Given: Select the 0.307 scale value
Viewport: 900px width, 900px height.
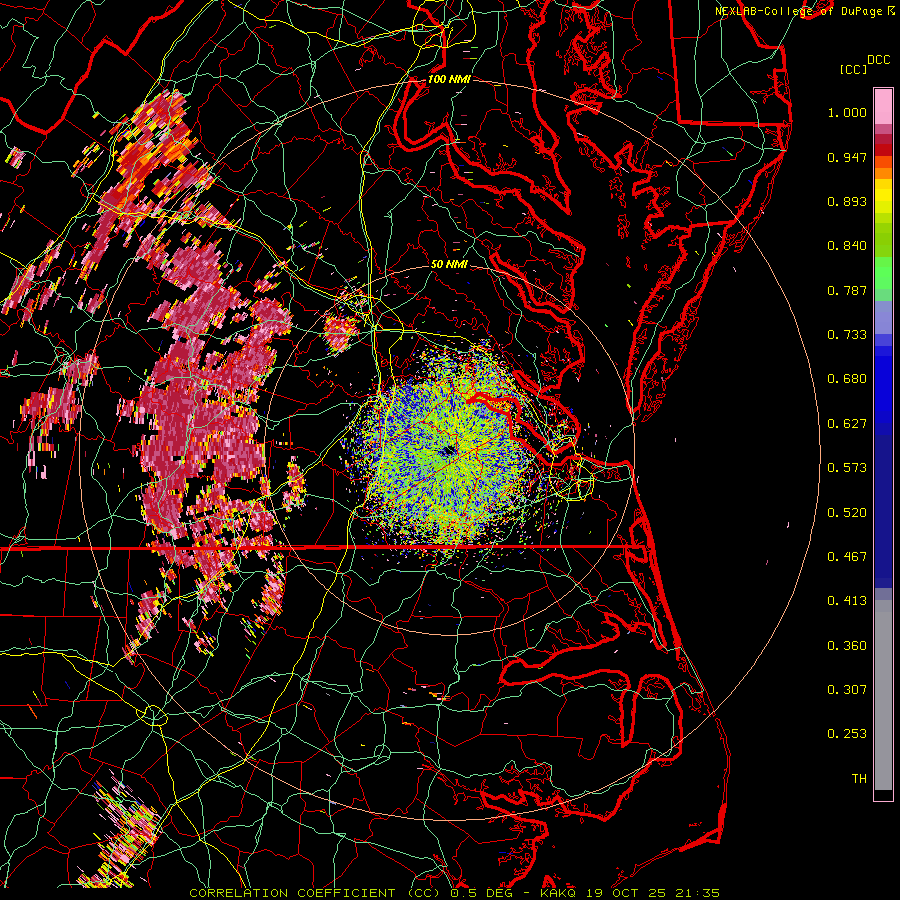Looking at the screenshot, I should coord(847,690).
